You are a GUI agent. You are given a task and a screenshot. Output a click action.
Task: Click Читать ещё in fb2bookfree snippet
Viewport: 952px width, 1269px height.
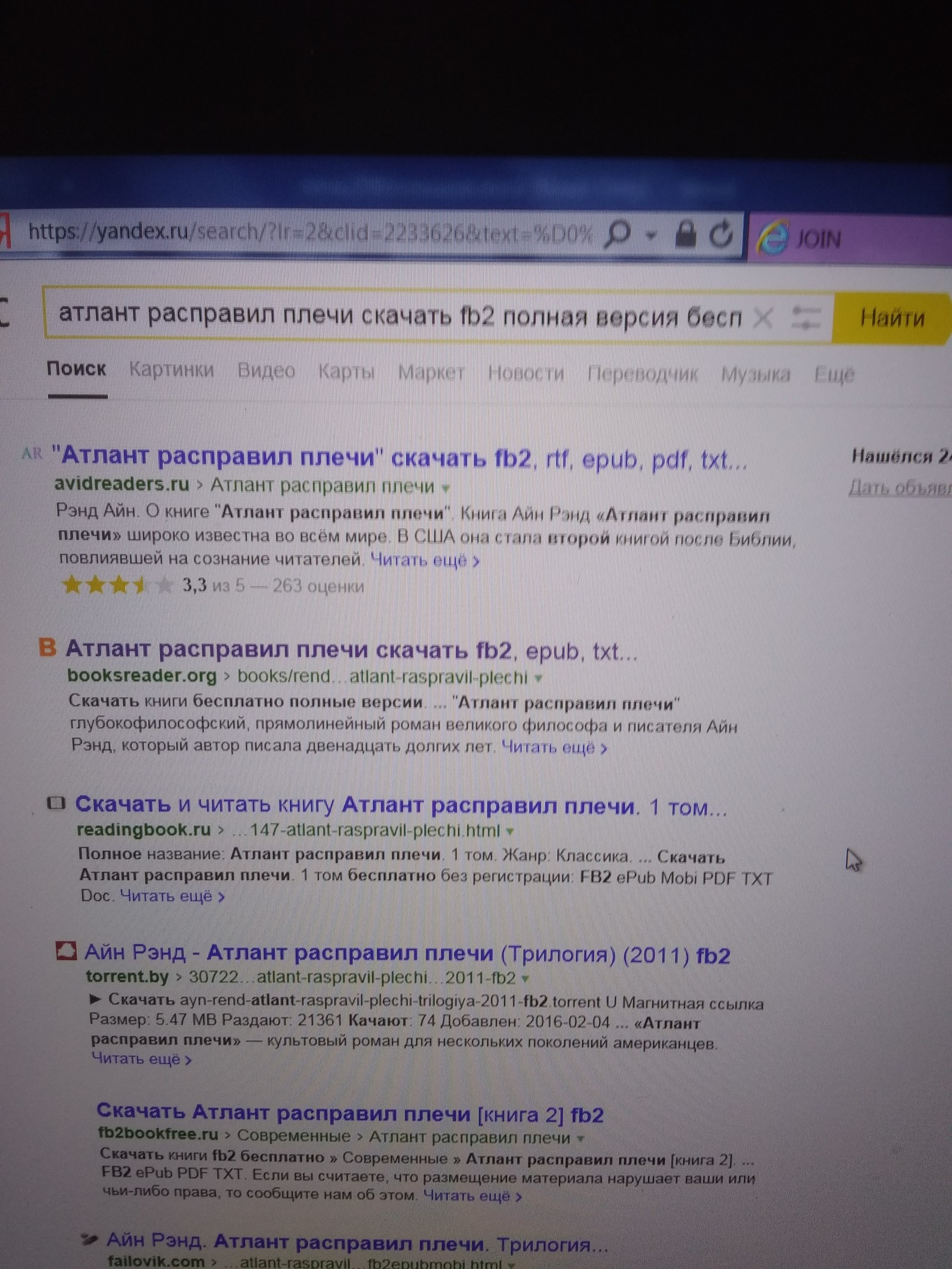coord(472,1195)
